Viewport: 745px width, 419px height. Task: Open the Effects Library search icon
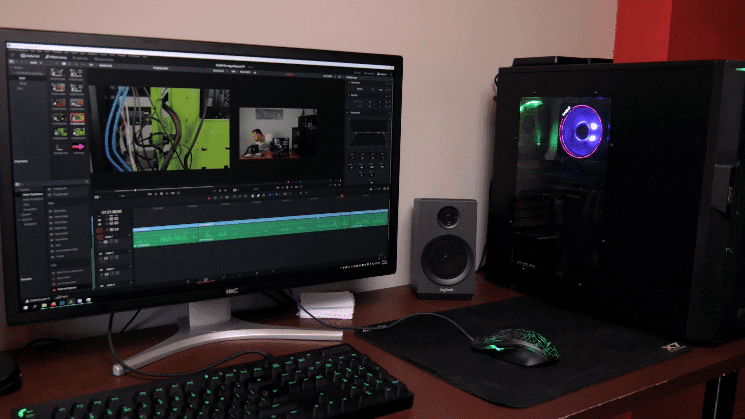click(x=86, y=181)
